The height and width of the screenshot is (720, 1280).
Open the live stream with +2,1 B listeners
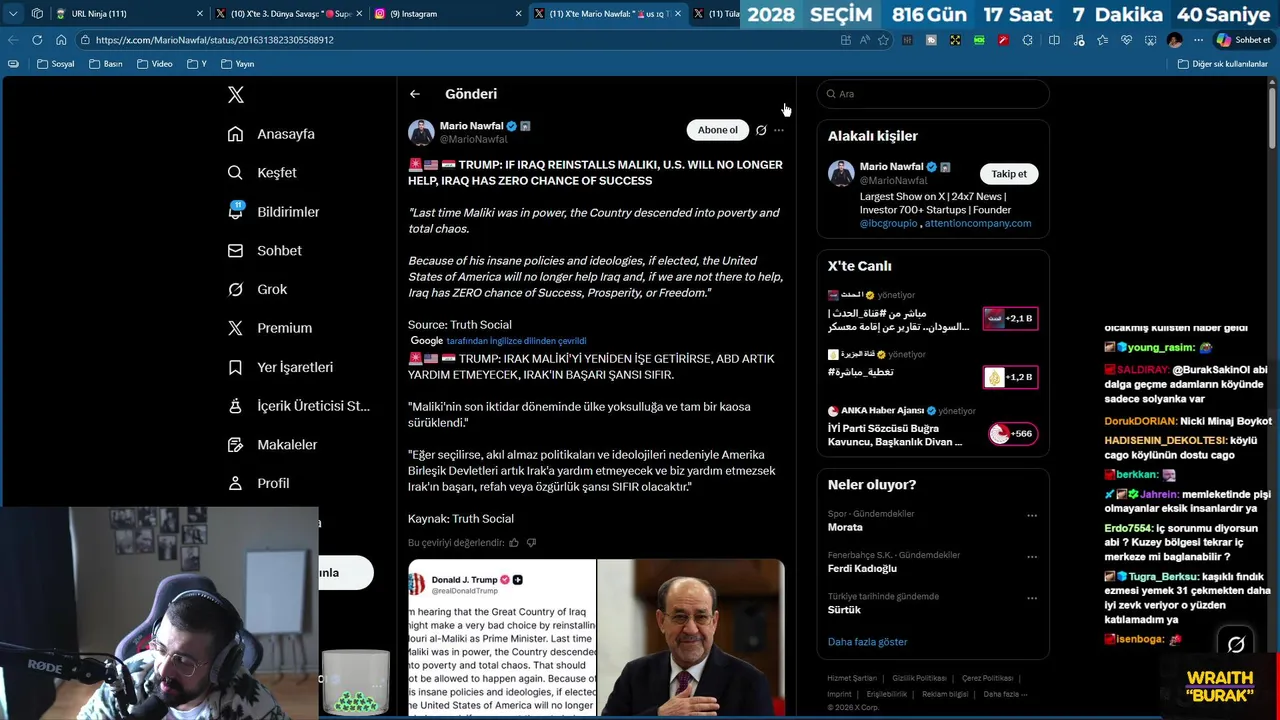click(x=1010, y=318)
